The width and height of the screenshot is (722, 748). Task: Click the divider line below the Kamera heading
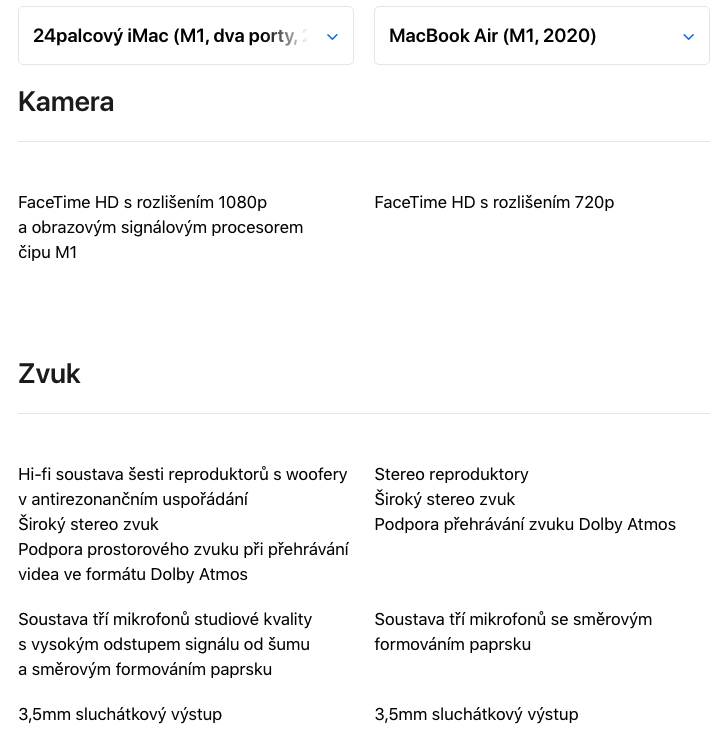pyautogui.click(x=364, y=141)
